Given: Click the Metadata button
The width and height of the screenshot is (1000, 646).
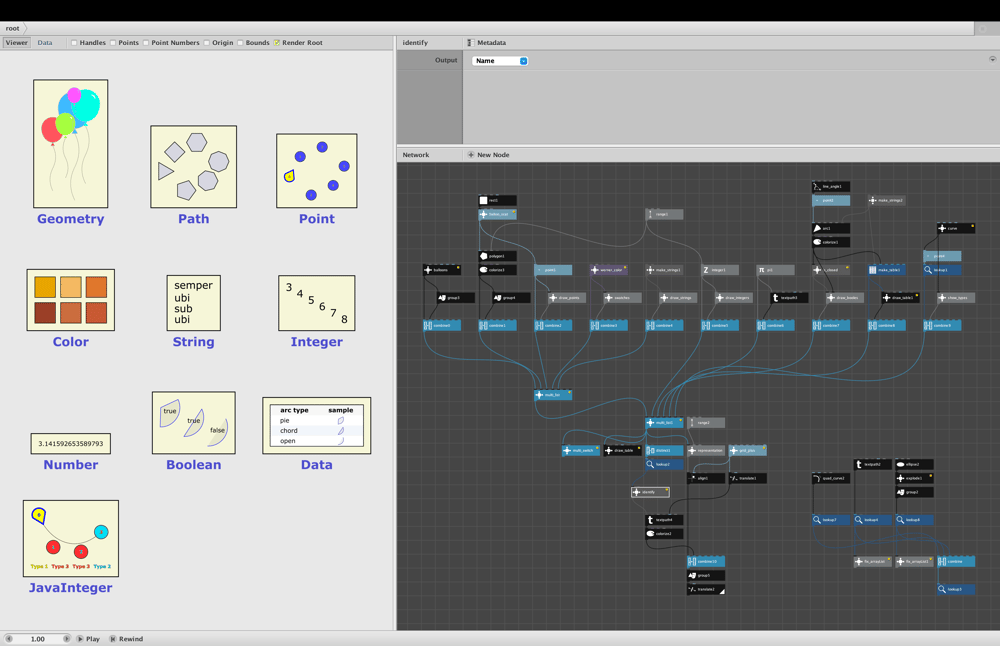Looking at the screenshot, I should tap(488, 43).
